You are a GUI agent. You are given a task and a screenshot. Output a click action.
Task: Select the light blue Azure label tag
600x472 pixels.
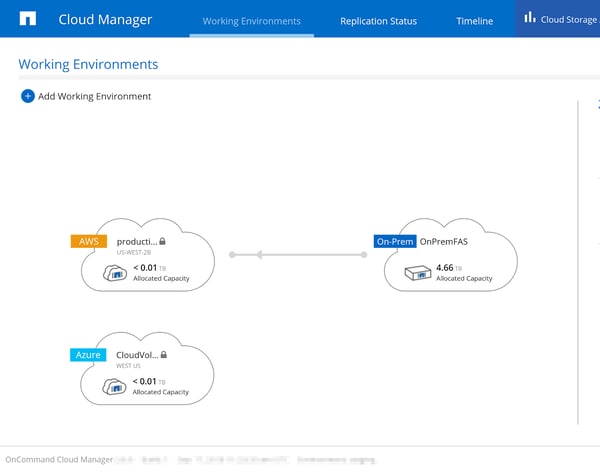tap(87, 354)
